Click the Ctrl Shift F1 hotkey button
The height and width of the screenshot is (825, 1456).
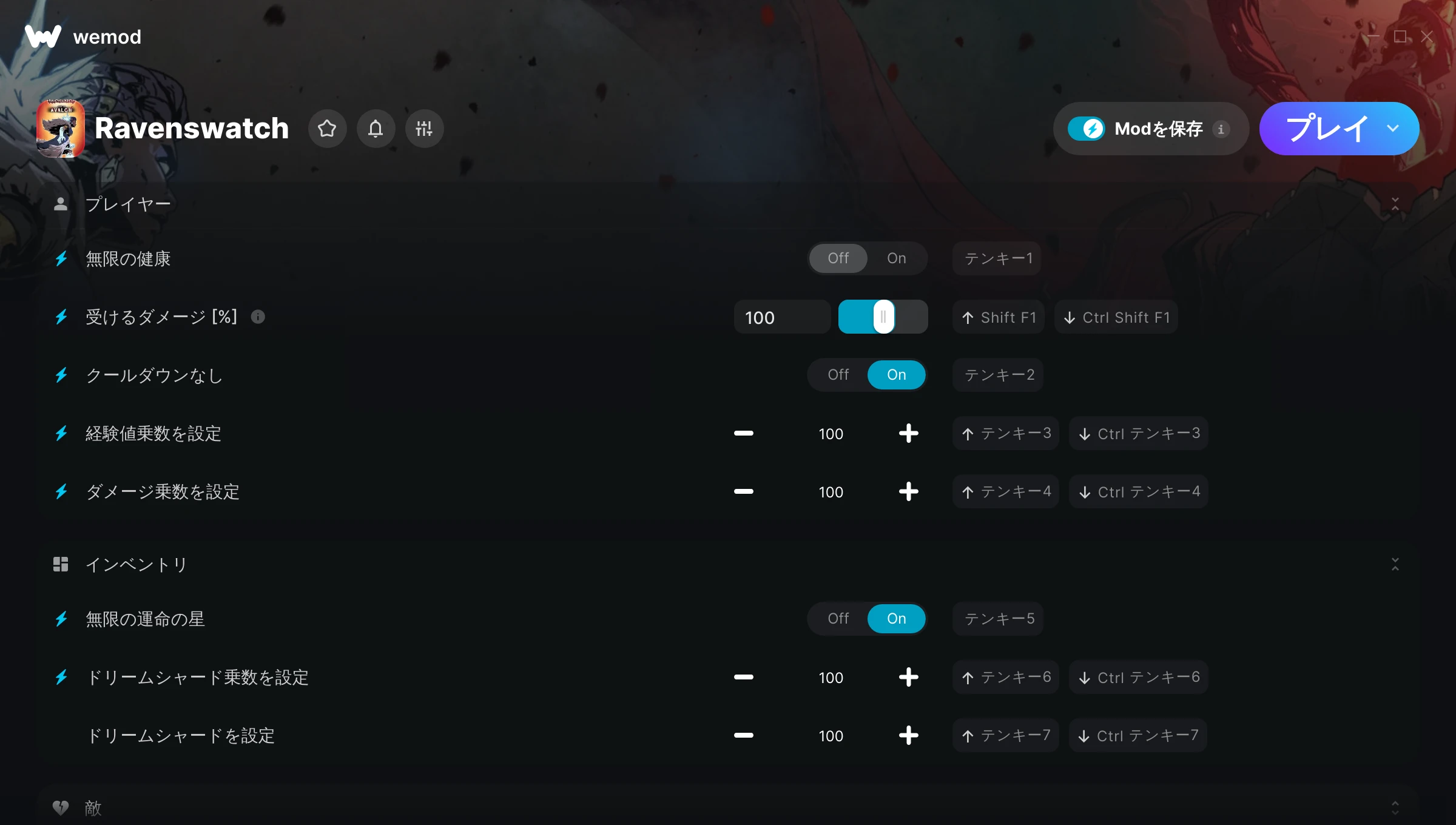click(x=1116, y=317)
